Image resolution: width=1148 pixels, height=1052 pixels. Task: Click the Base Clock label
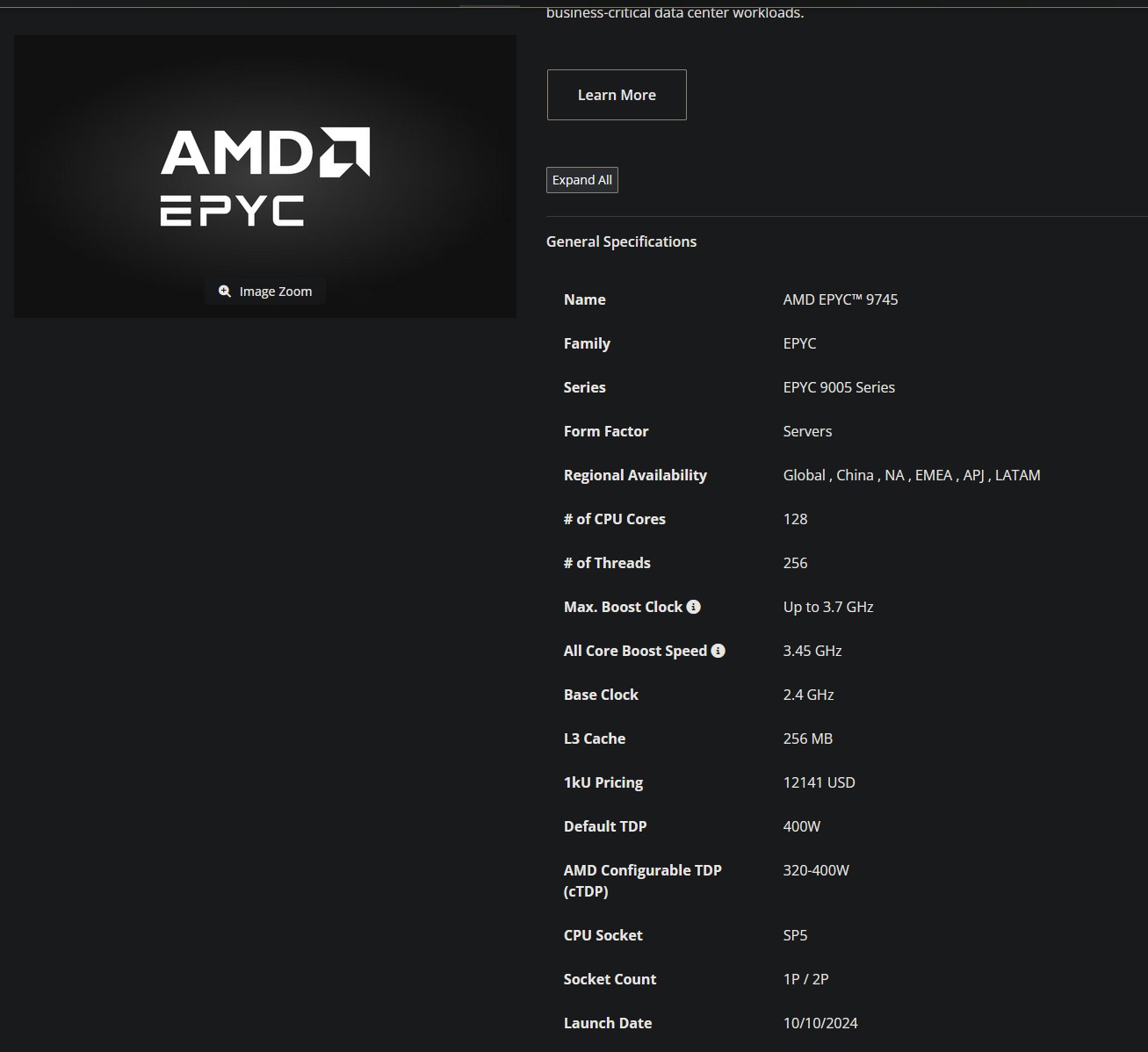[x=601, y=695]
